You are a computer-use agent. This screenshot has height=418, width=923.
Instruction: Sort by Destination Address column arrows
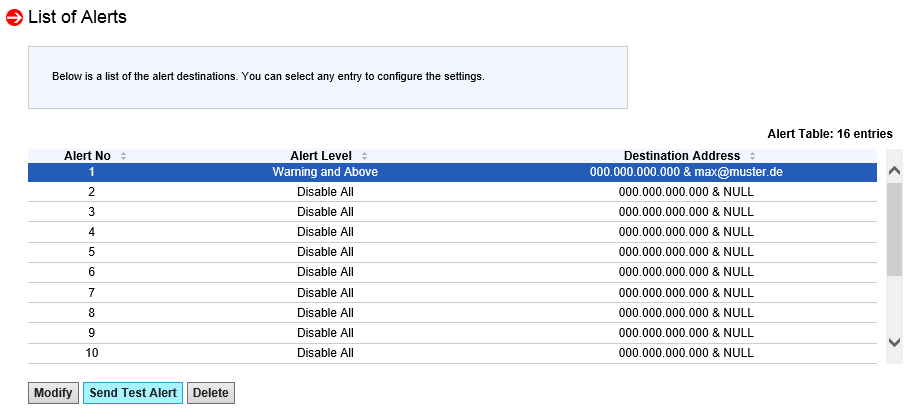click(x=752, y=156)
